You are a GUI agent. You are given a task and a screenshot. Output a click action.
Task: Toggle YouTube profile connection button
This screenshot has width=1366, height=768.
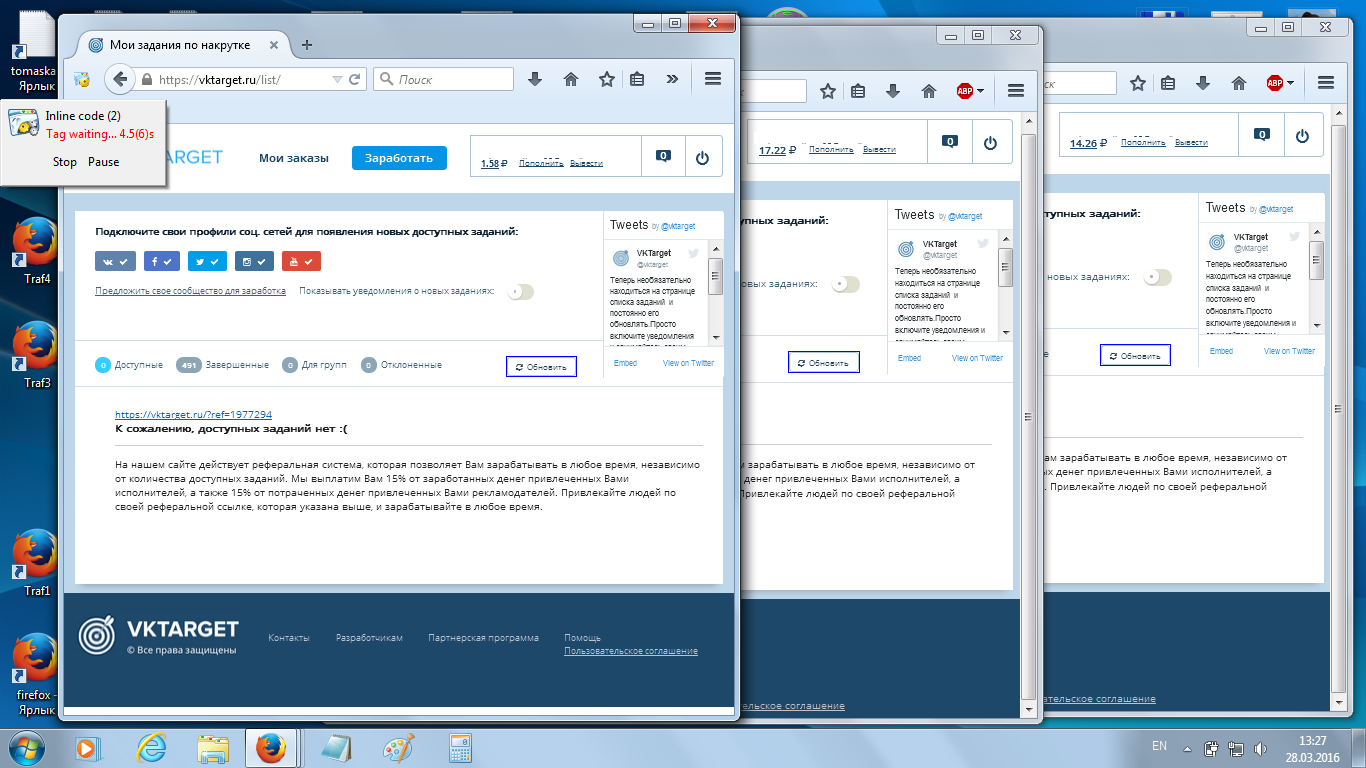click(301, 261)
